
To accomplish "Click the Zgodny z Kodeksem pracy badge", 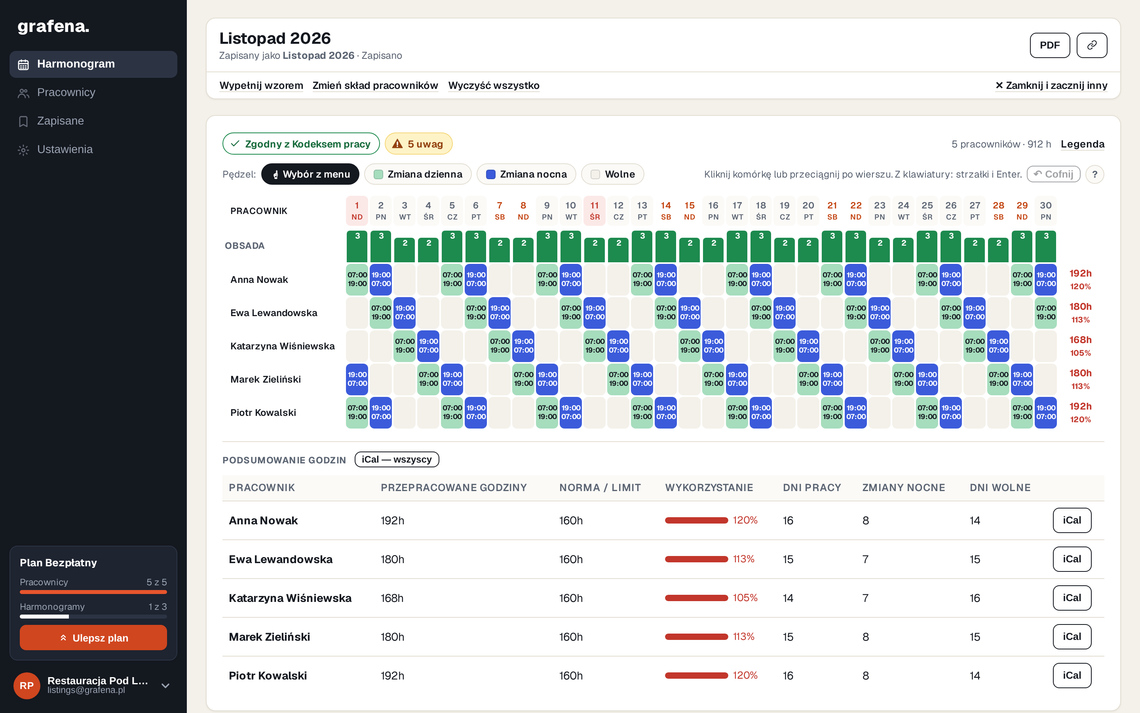I will [x=301, y=144].
